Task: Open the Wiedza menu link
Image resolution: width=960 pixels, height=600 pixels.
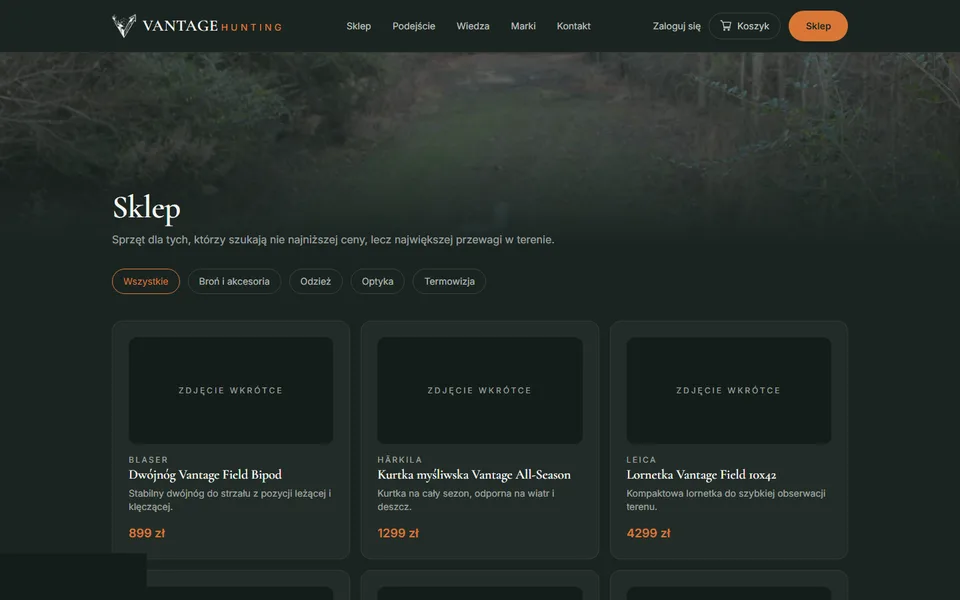Action: [x=473, y=26]
